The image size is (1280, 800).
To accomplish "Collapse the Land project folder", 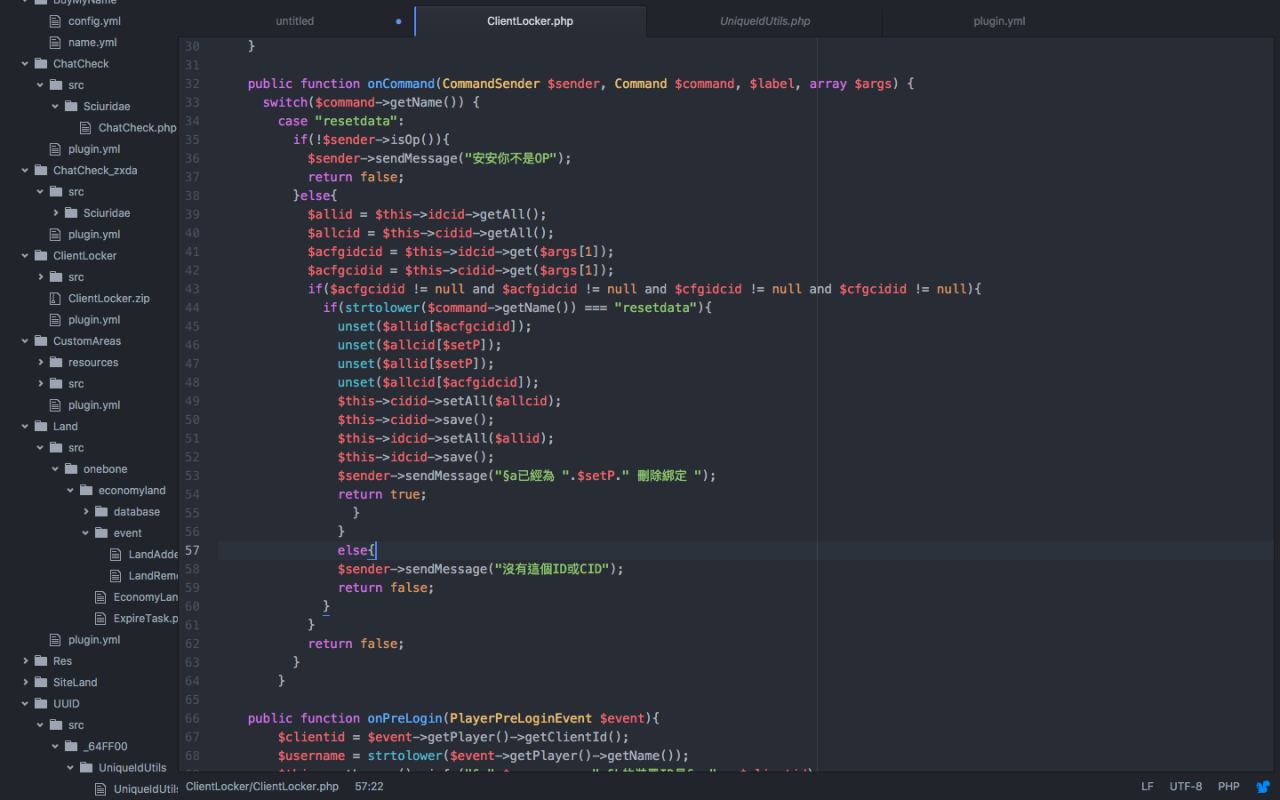I will coord(25,426).
